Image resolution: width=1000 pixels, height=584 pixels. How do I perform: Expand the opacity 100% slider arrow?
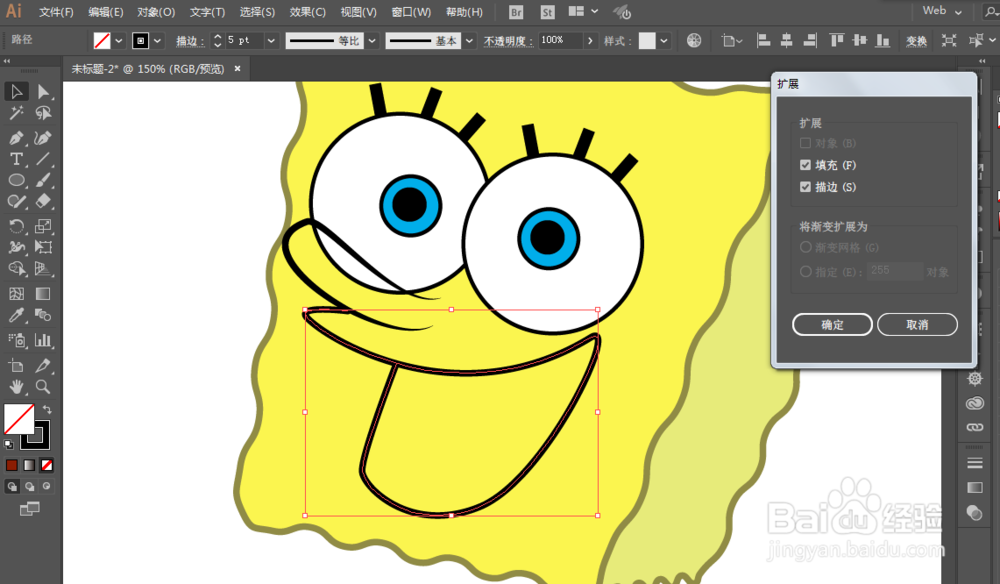[590, 41]
